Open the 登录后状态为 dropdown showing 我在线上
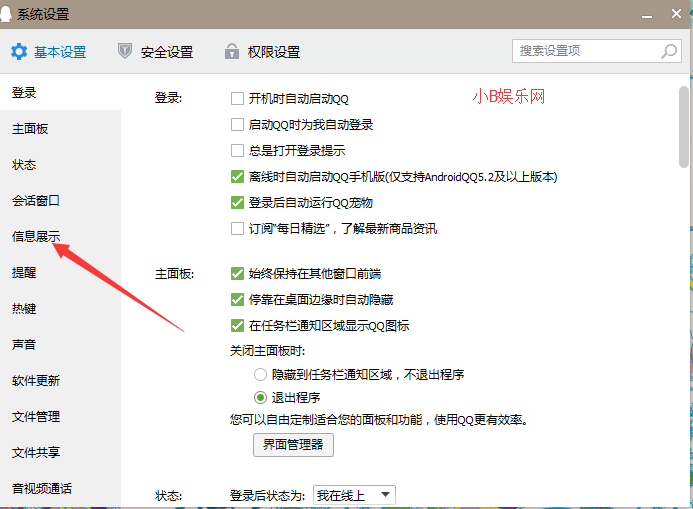Viewport: 693px width, 509px height. click(354, 495)
